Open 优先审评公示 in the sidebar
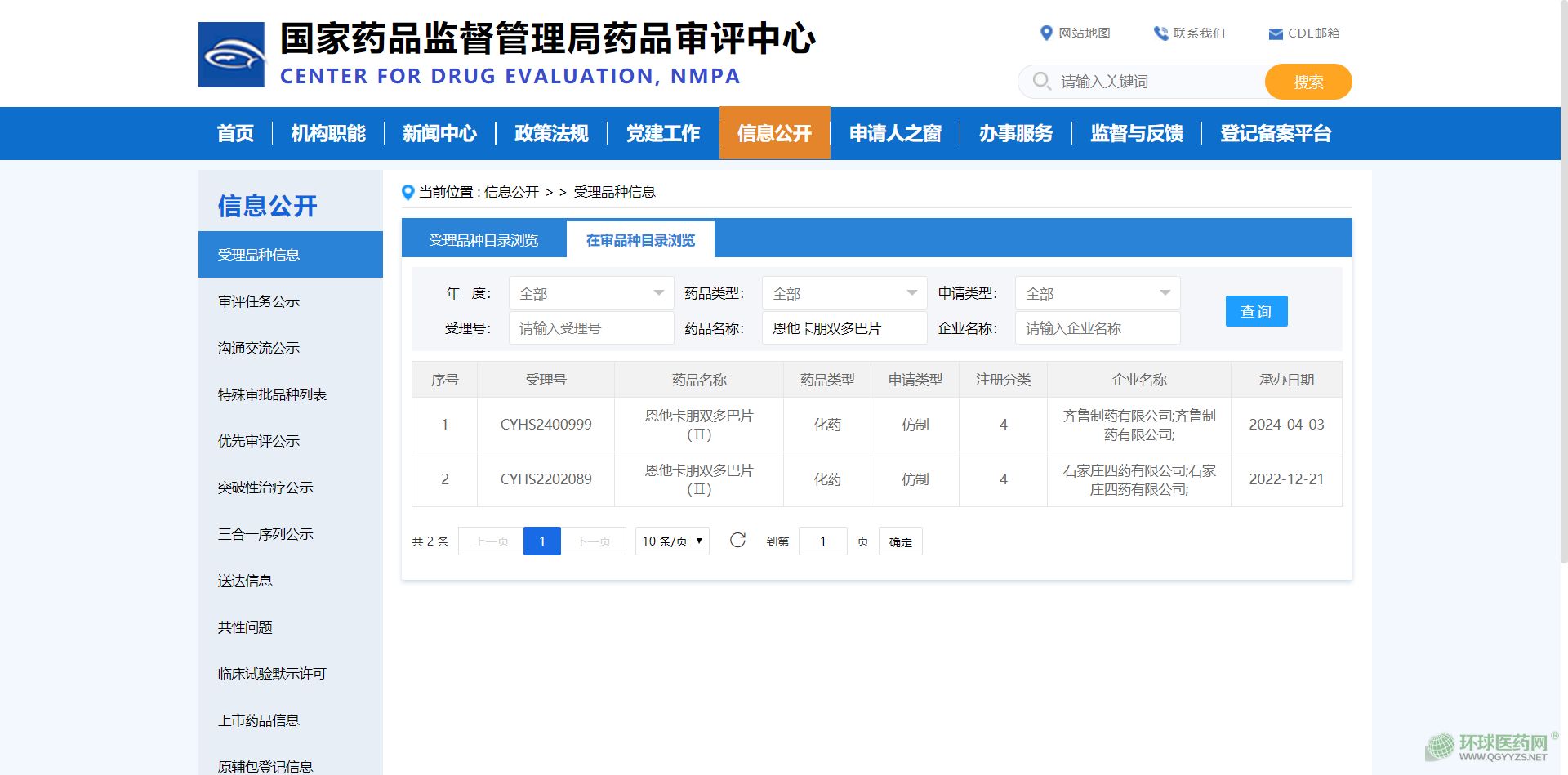The width and height of the screenshot is (1568, 775). (x=259, y=441)
